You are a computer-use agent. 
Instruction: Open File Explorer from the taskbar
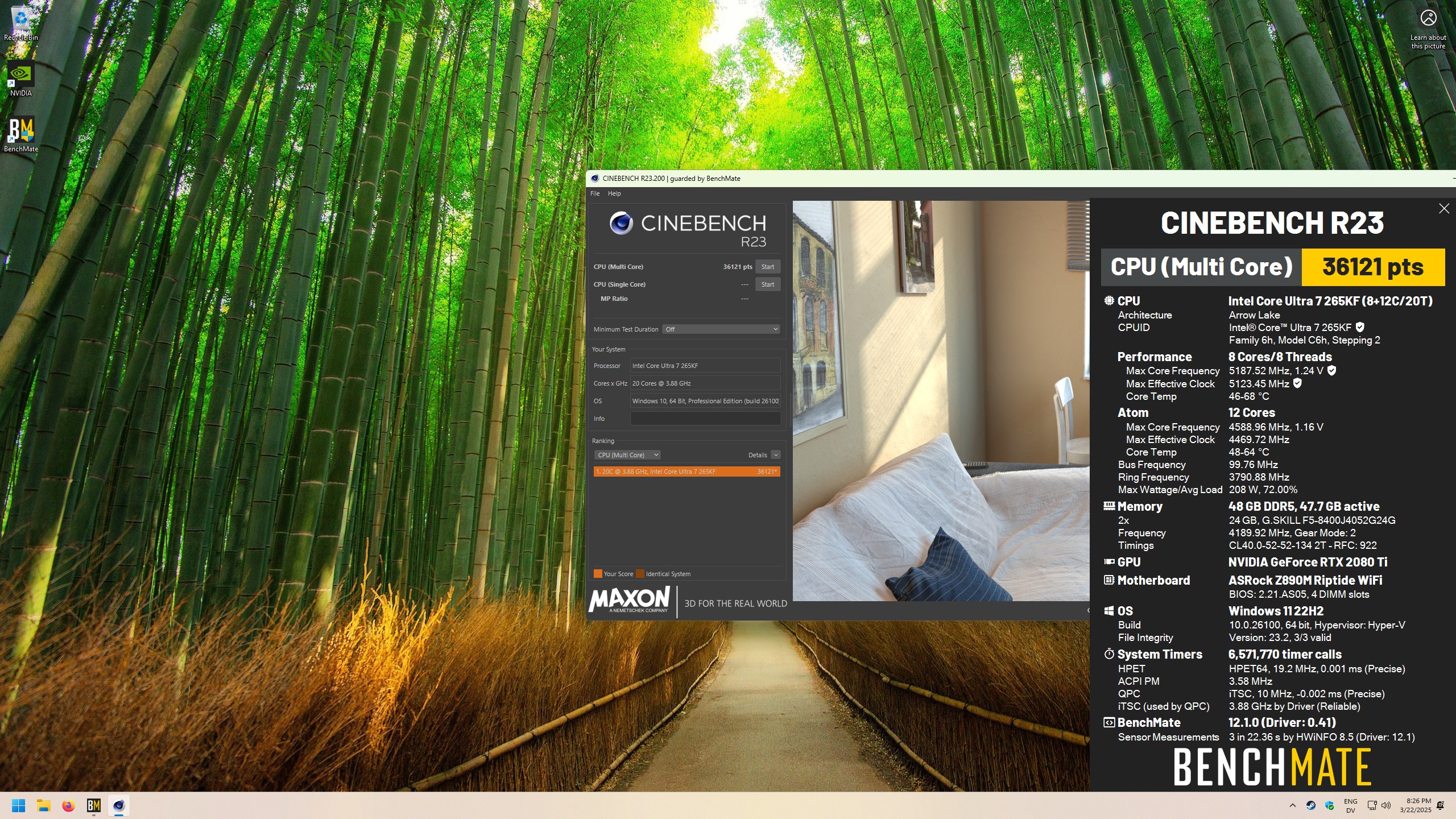pyautogui.click(x=44, y=805)
